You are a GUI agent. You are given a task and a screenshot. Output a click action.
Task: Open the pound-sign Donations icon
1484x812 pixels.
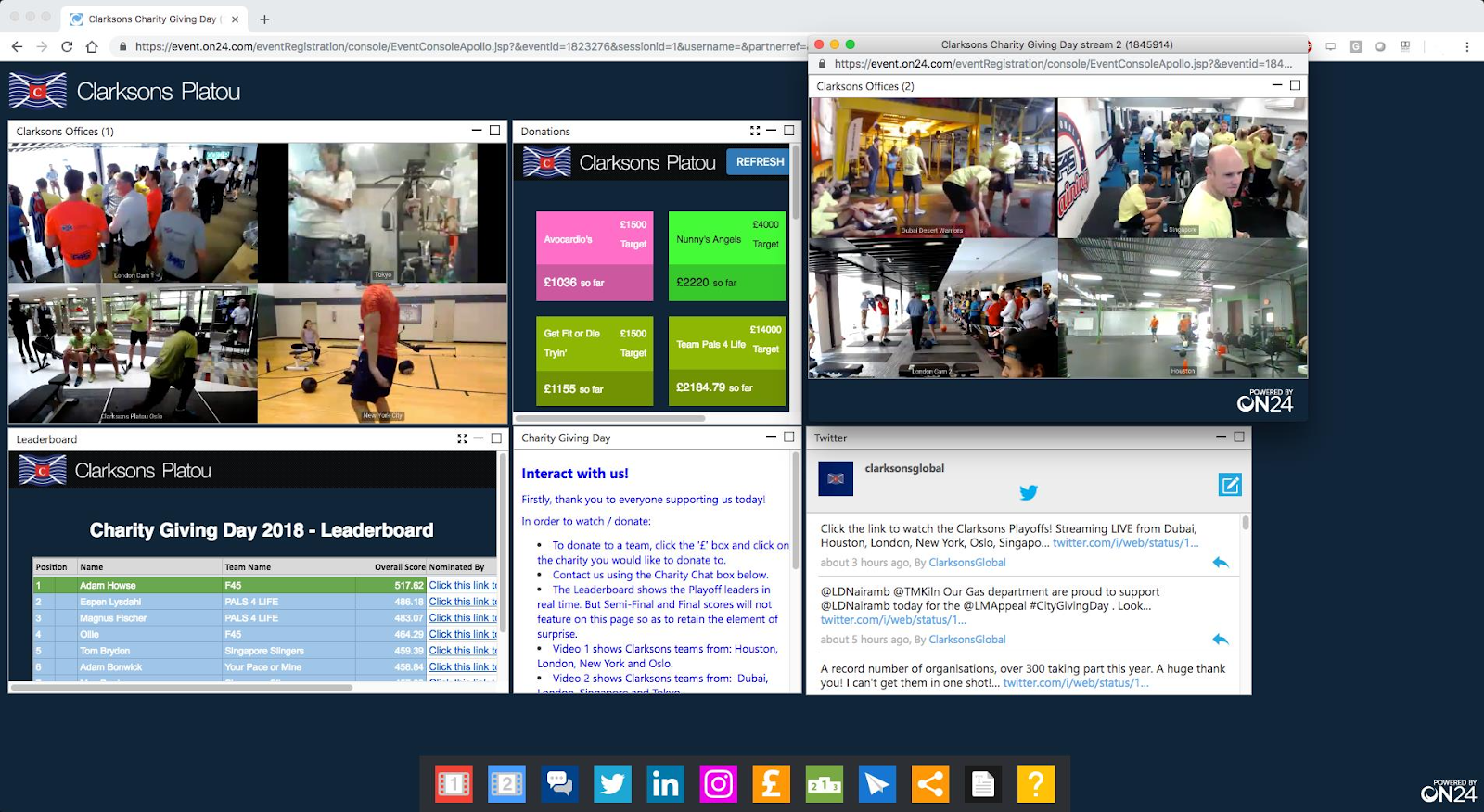pos(771,784)
